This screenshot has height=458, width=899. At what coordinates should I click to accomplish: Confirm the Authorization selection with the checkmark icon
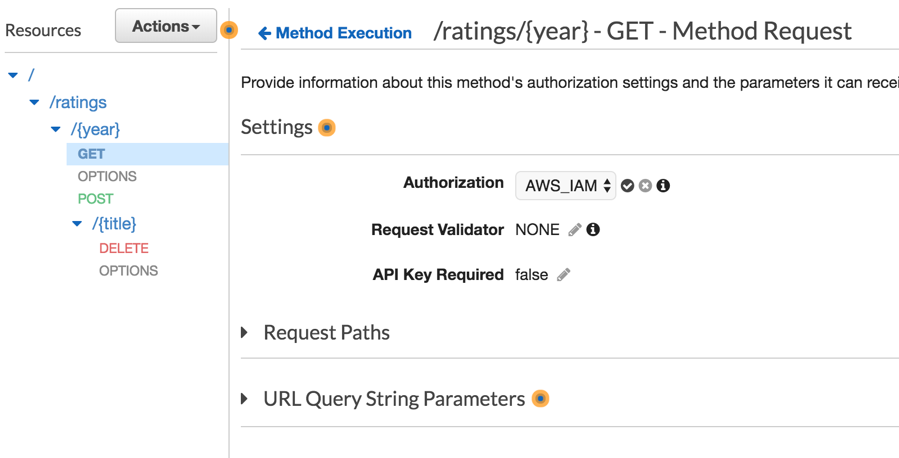627,186
